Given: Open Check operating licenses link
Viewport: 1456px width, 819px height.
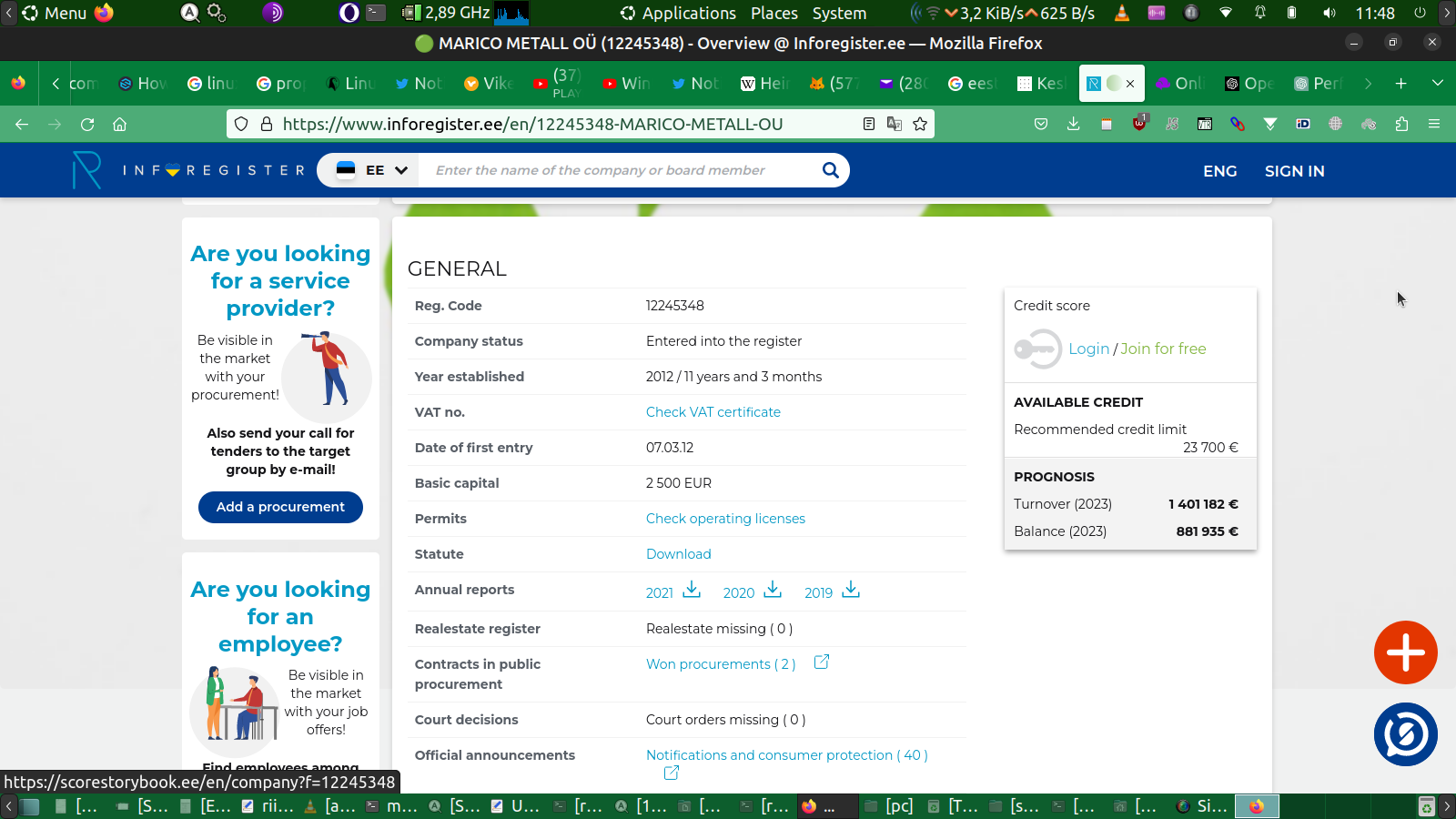Looking at the screenshot, I should coord(725,519).
